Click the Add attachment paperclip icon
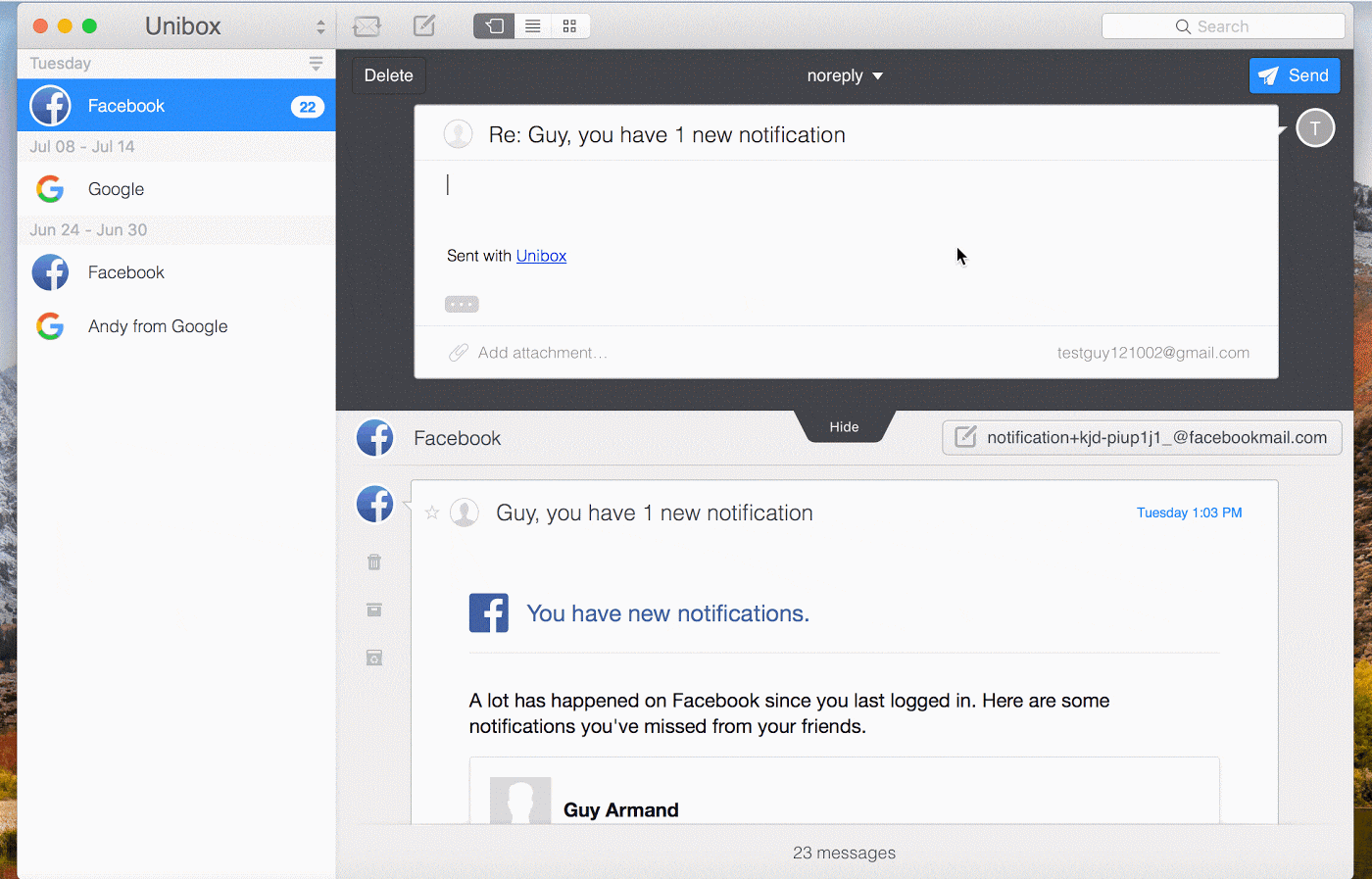 458,353
